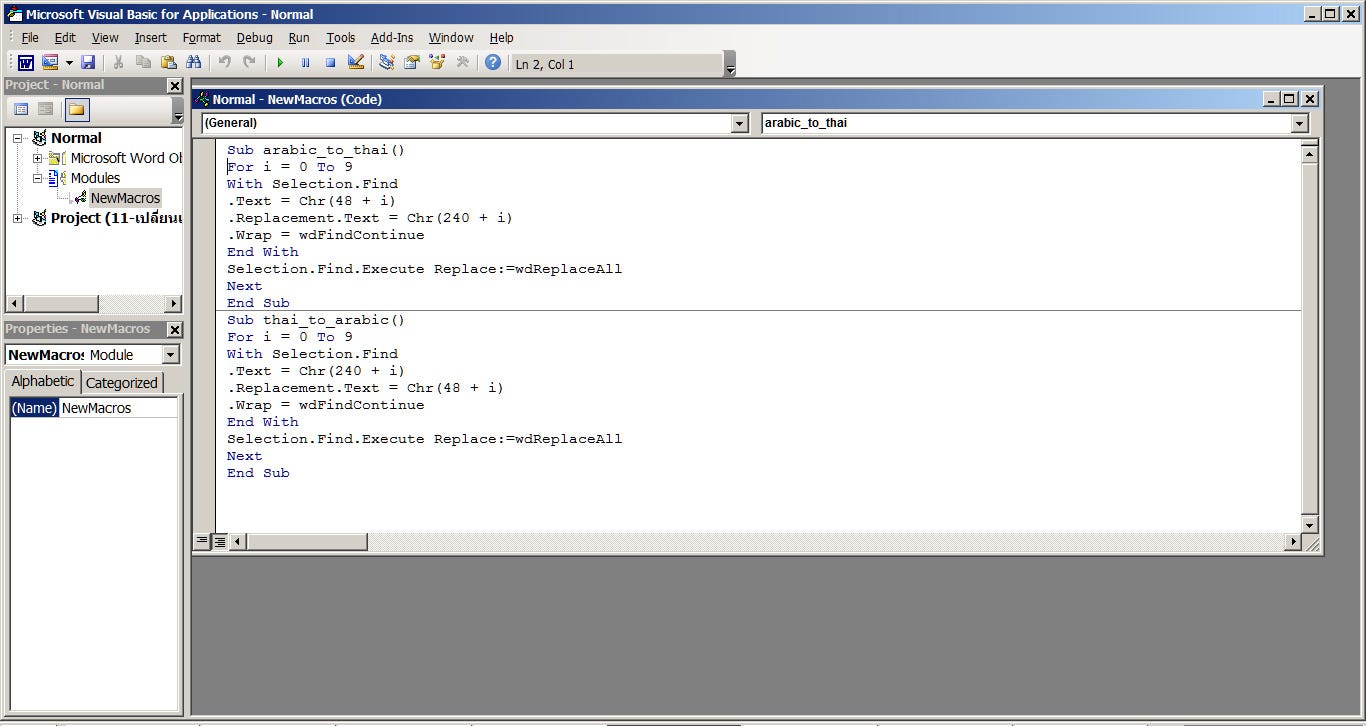Close the Project - Normal panel
The image size is (1366, 726).
coord(175,86)
